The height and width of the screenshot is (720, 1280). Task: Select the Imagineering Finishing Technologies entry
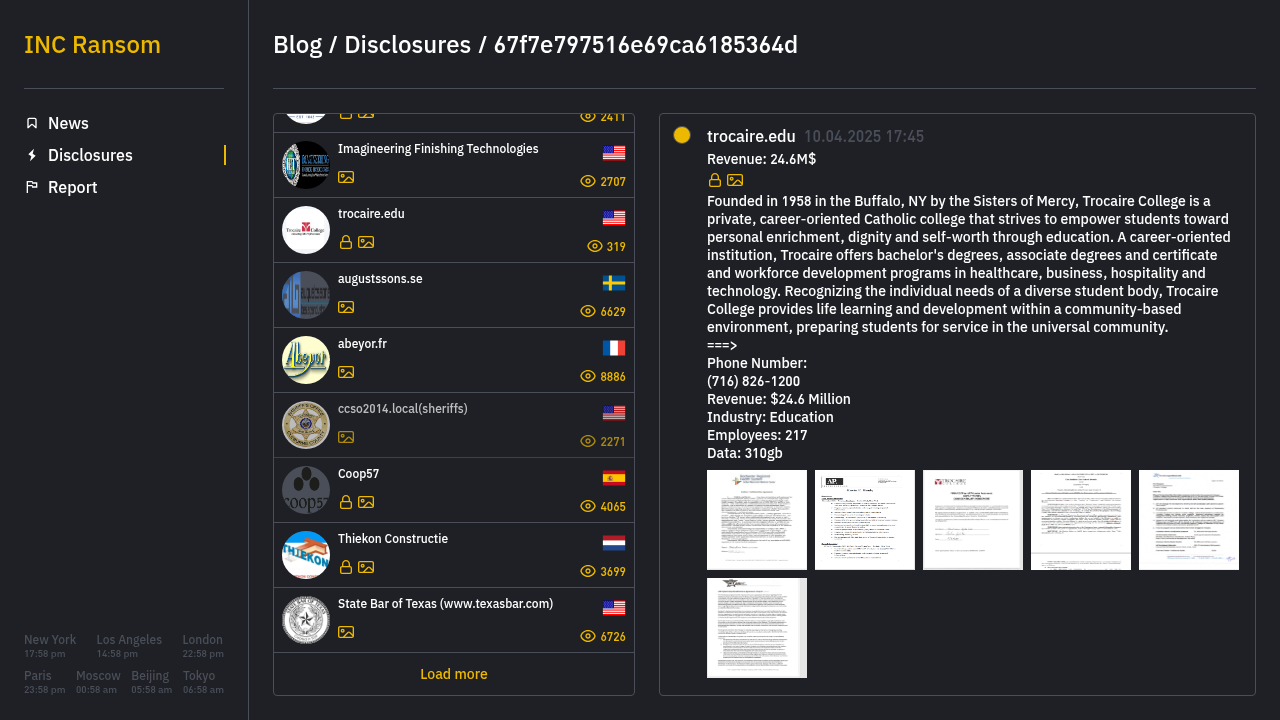coord(454,165)
